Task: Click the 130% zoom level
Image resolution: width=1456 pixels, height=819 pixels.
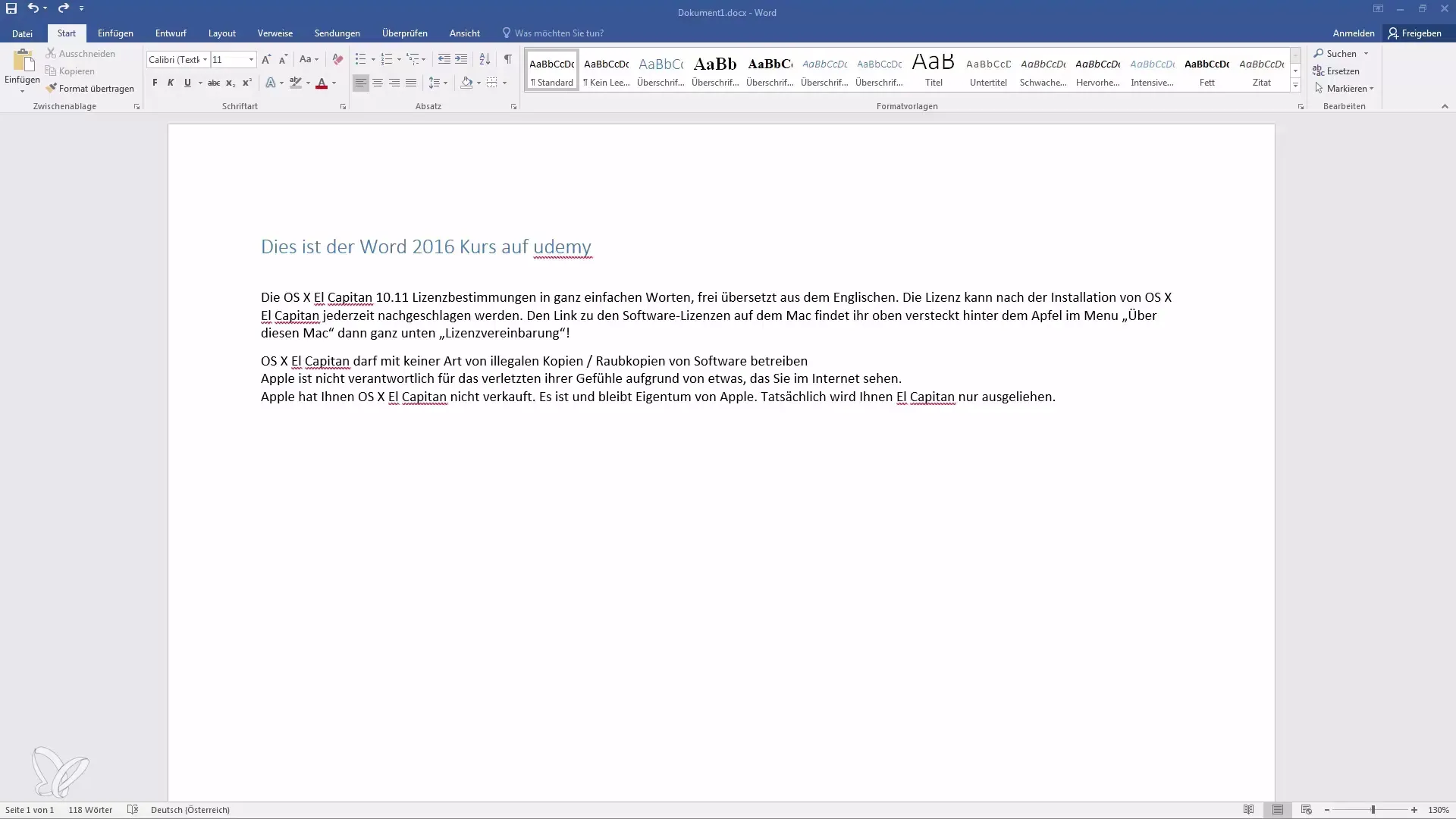Action: (x=1439, y=810)
